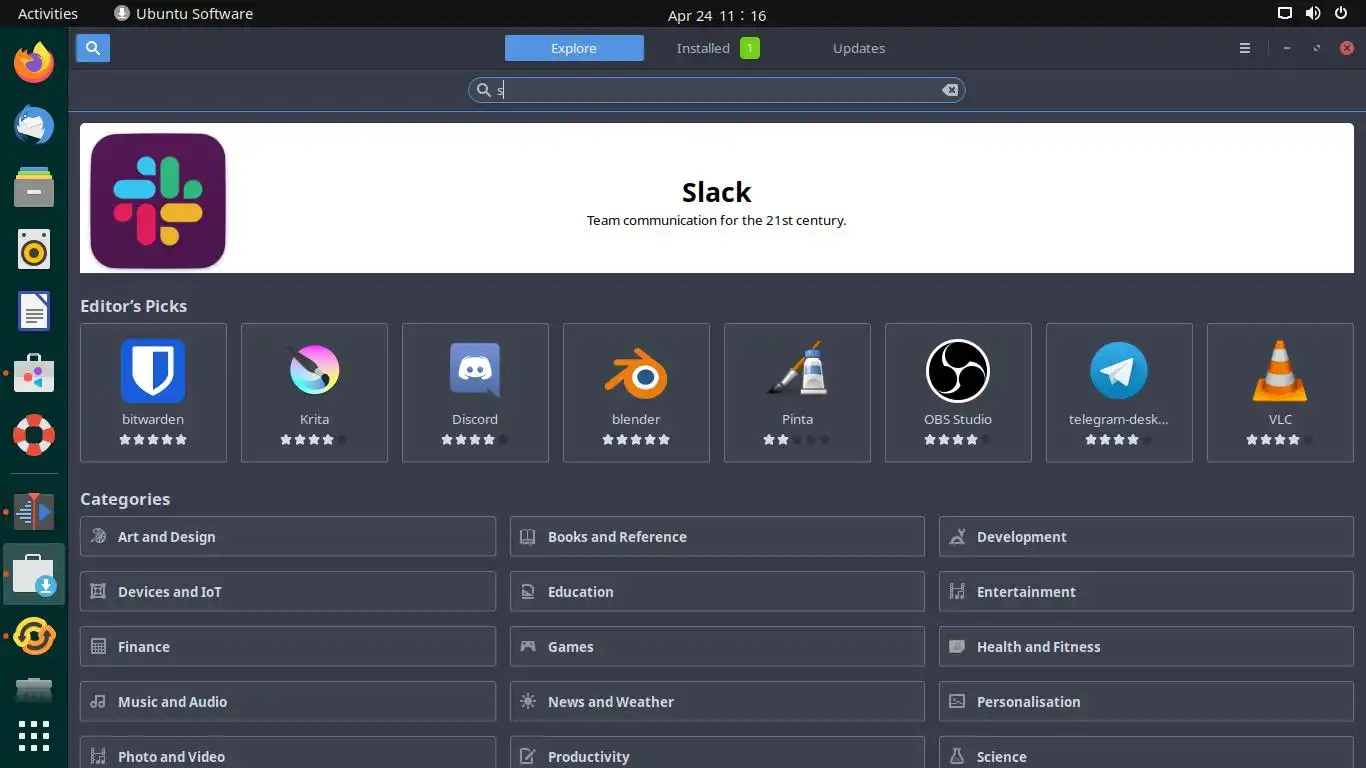This screenshot has width=1366, height=768.
Task: Click the Activities button
Action: [x=47, y=14]
